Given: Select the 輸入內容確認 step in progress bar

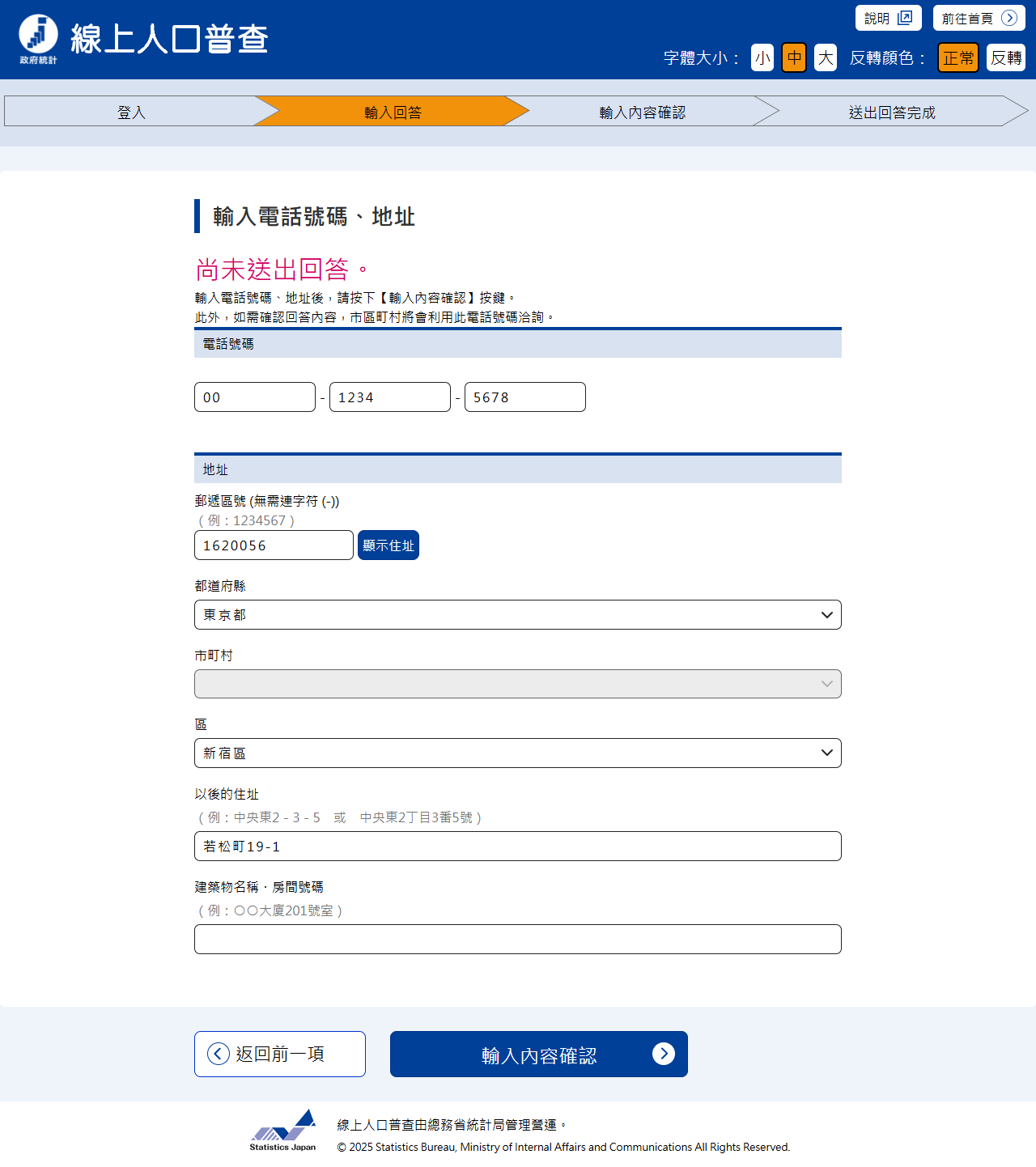Looking at the screenshot, I should 642,112.
